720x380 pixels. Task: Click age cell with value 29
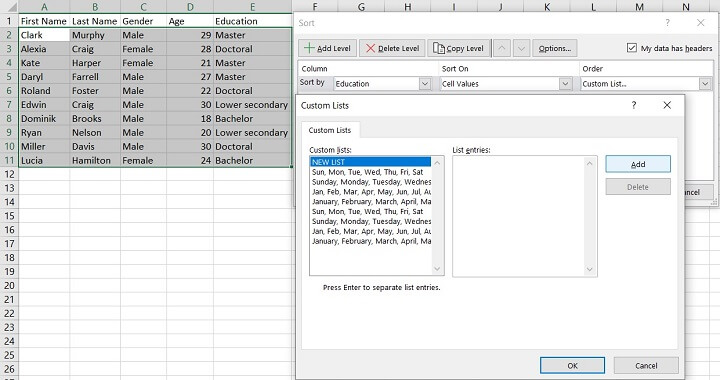(x=190, y=35)
